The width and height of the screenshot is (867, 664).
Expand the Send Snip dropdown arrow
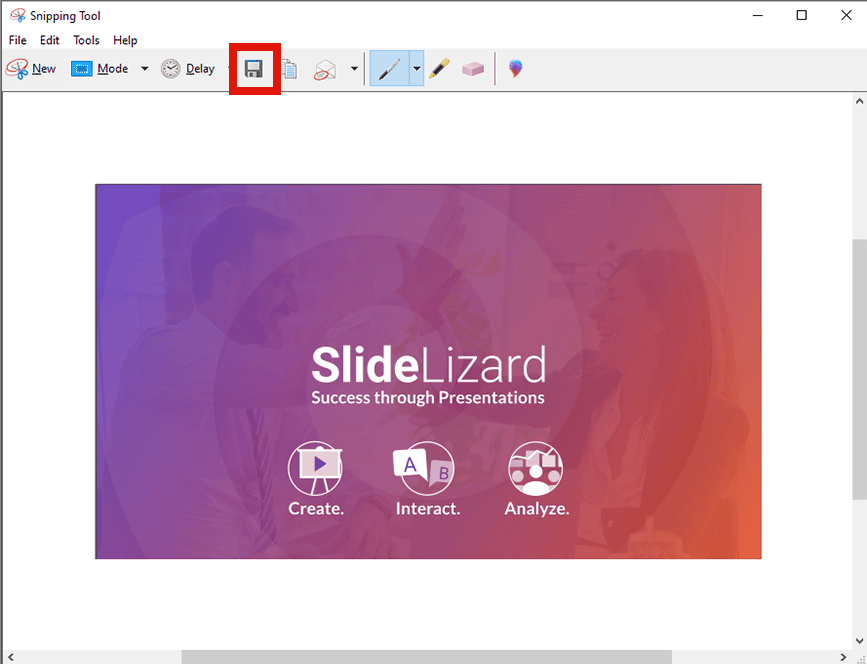(x=354, y=69)
